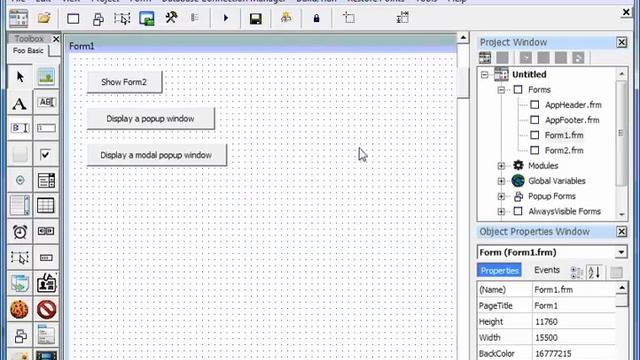Select the cookie control in the Toolbox

(20, 309)
